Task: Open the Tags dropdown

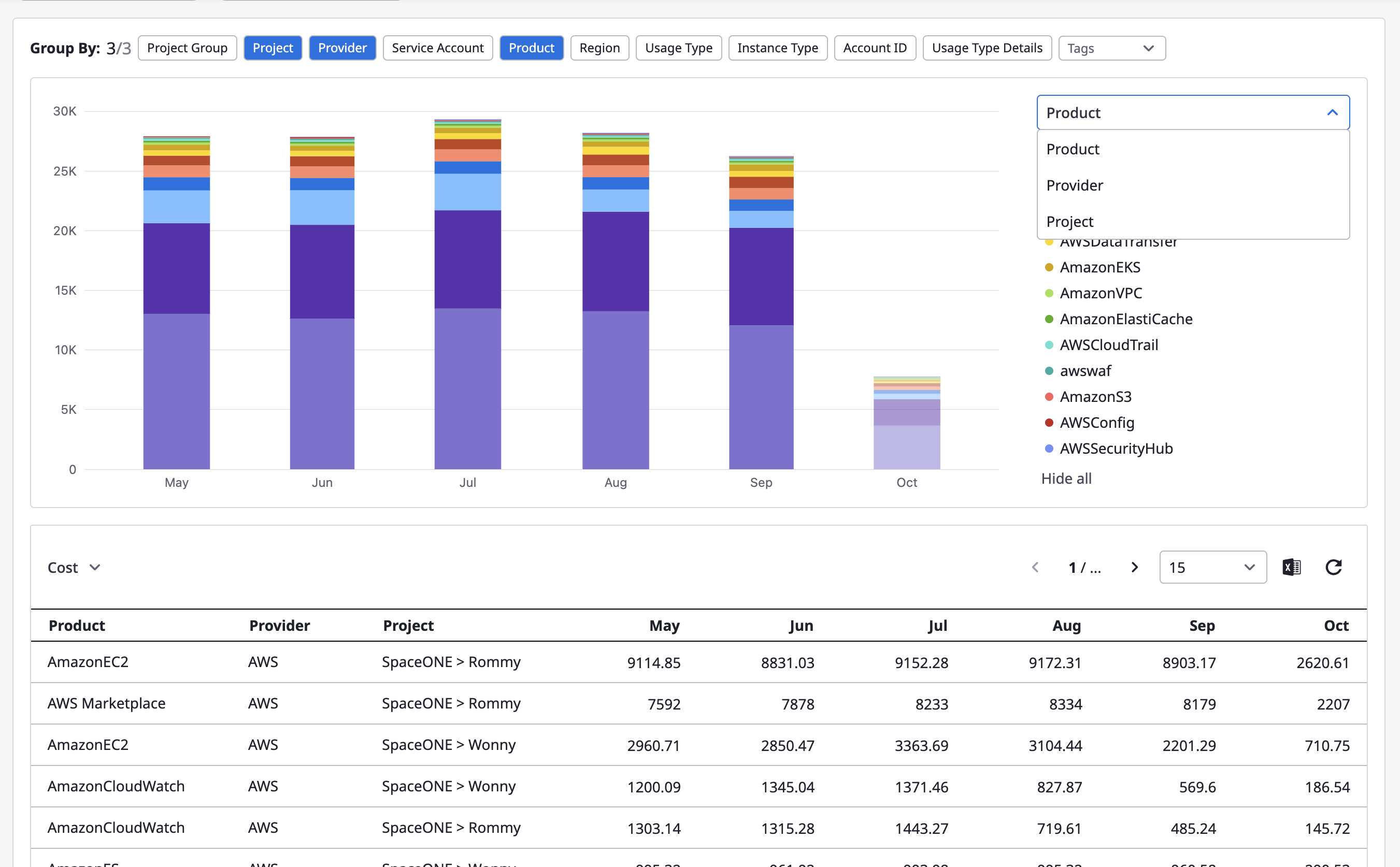Action: point(1111,48)
